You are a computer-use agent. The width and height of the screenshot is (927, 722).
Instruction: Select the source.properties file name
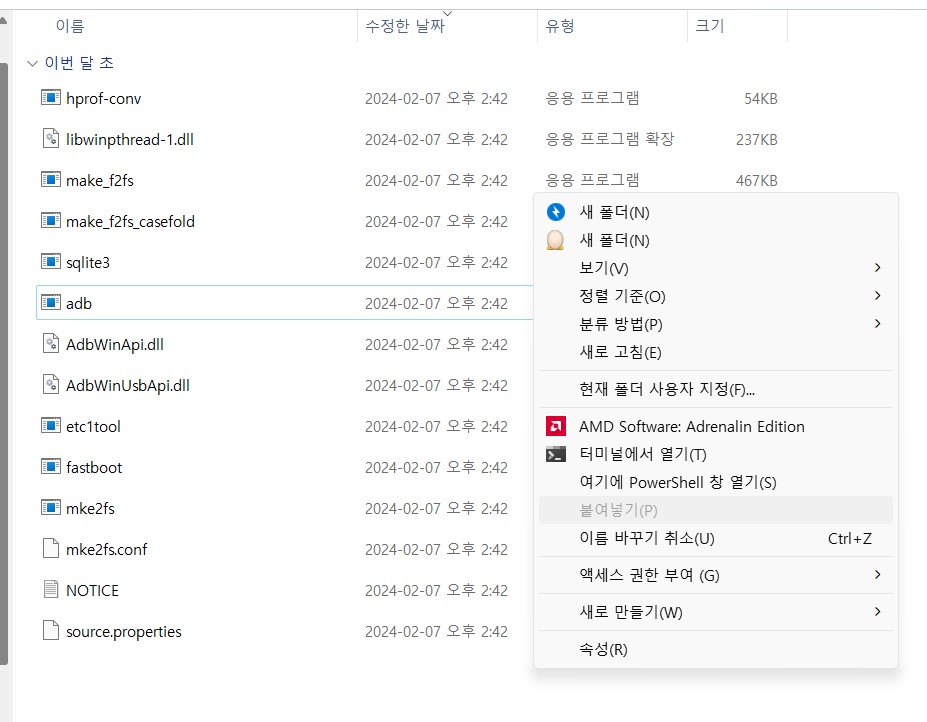[124, 632]
